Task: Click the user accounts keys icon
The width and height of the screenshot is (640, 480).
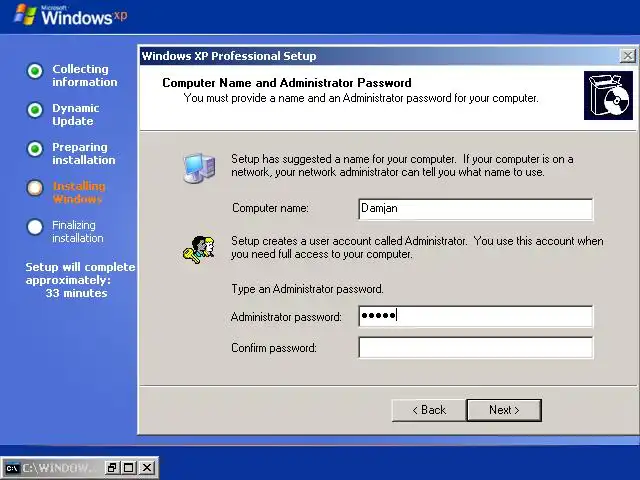Action: click(199, 249)
